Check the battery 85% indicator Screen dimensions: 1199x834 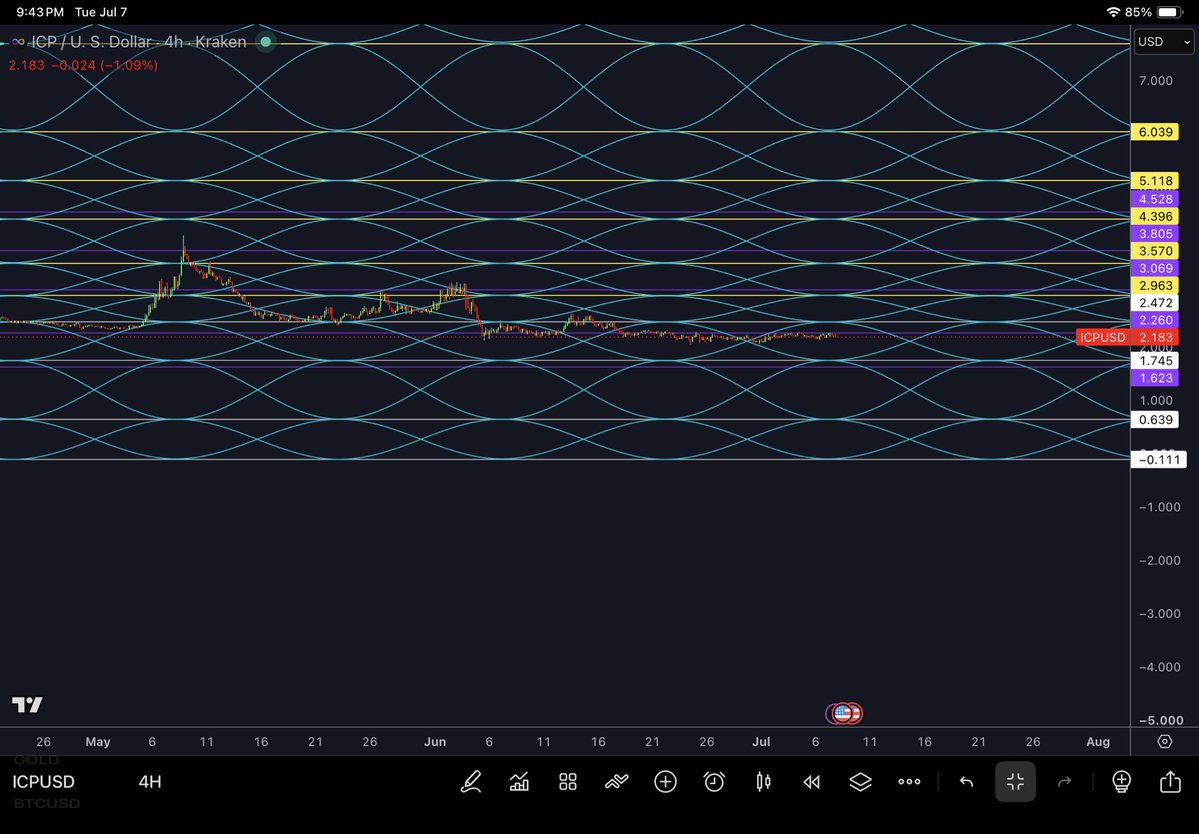[1154, 12]
